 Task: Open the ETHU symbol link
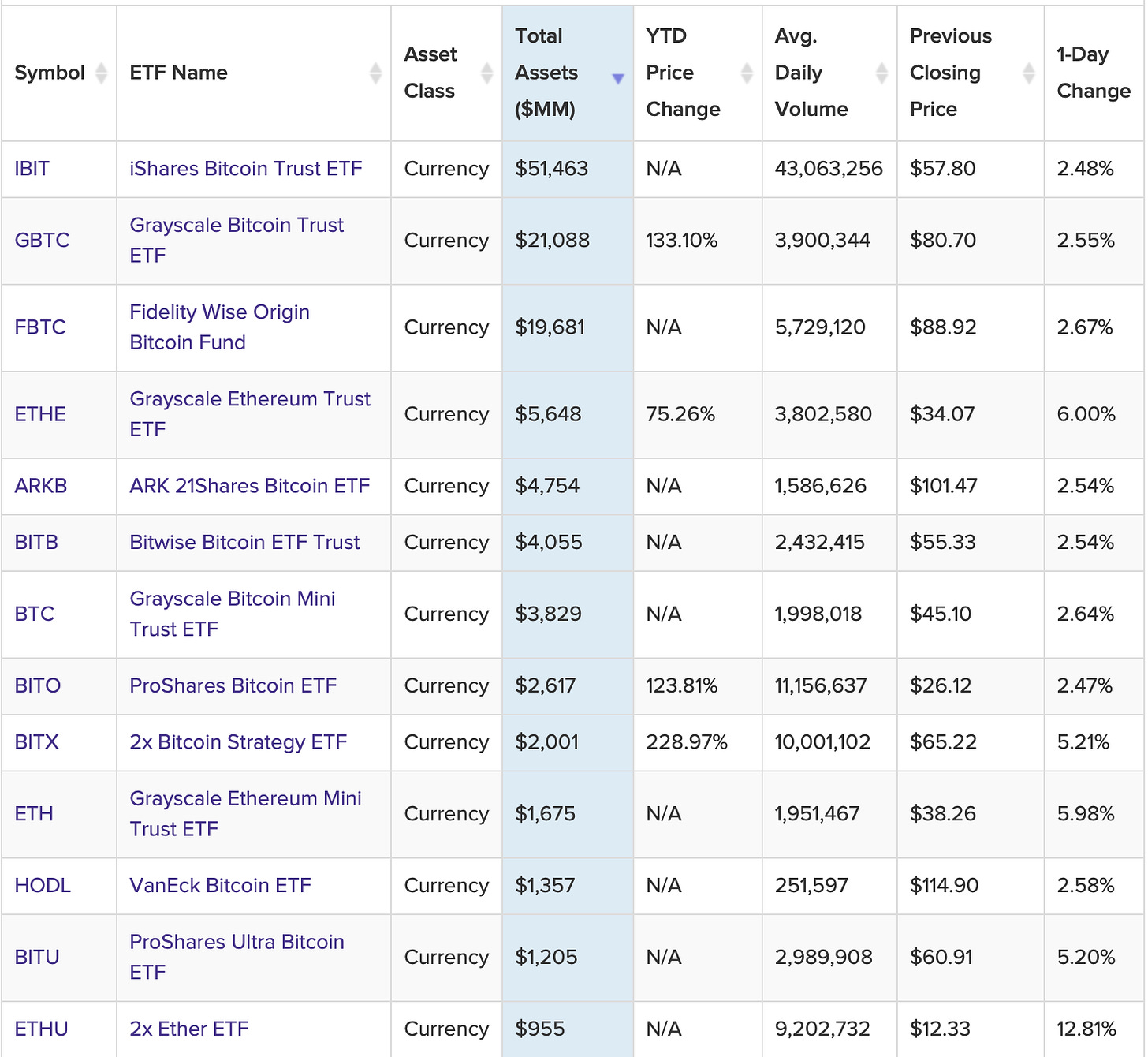click(x=41, y=1029)
